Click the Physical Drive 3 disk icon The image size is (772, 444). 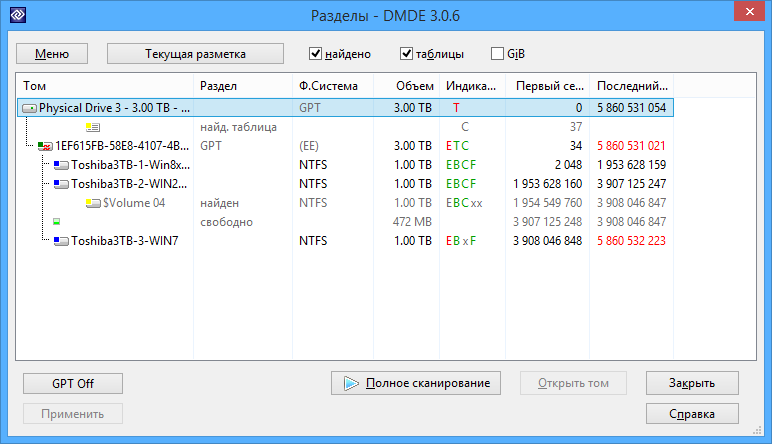30,108
